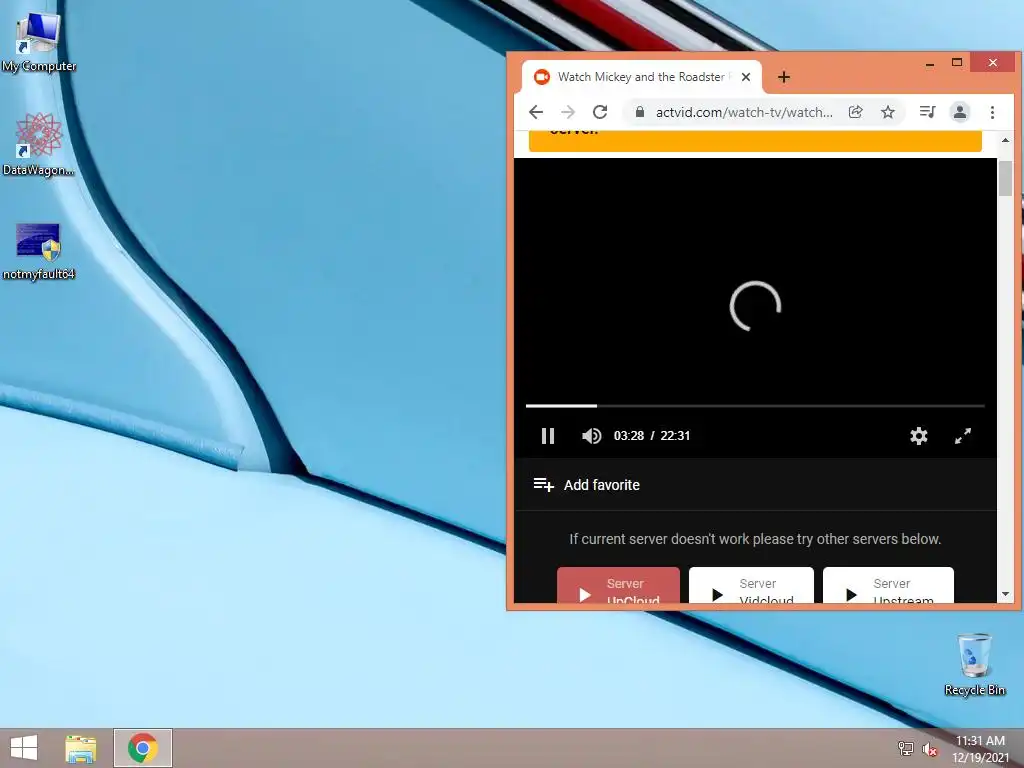Go back in Chrome

point(536,112)
